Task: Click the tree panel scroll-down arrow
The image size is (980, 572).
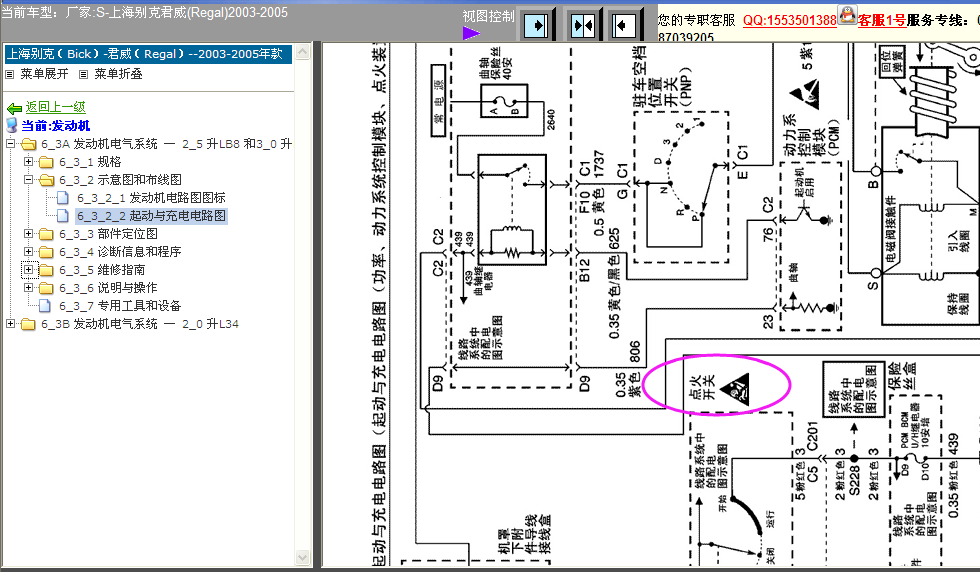Action: click(302, 557)
